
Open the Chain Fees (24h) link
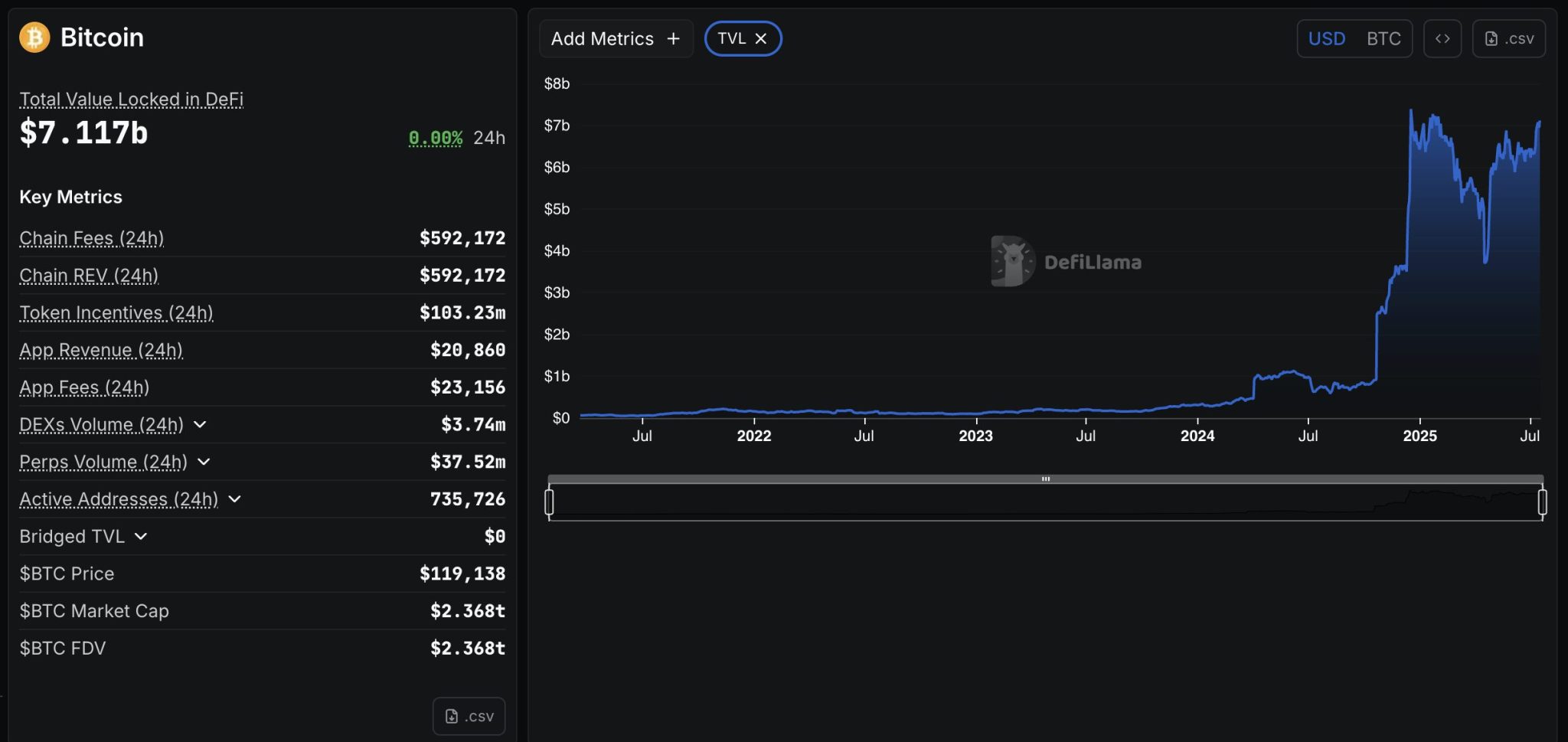(x=92, y=238)
